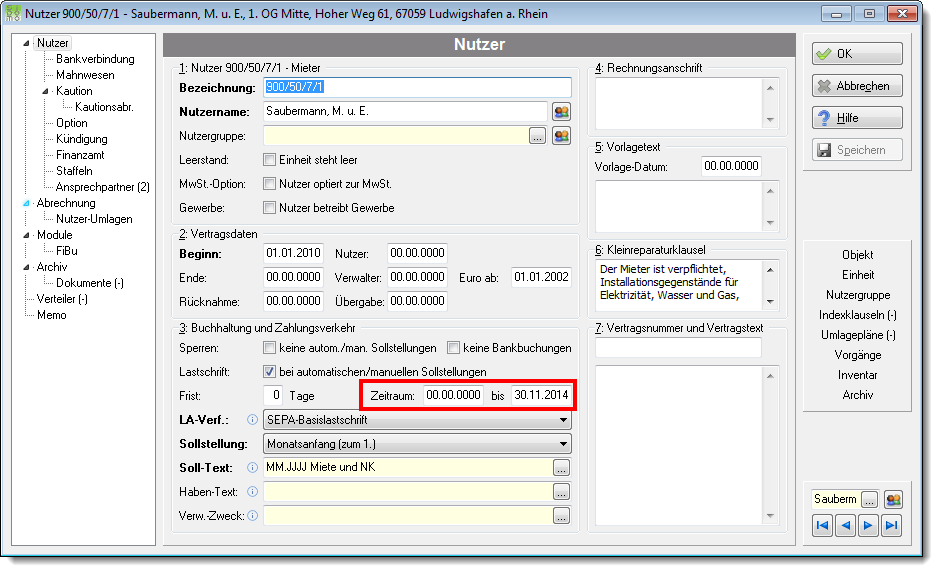Check Nutzer optiert zur MwSt.

click(270, 184)
